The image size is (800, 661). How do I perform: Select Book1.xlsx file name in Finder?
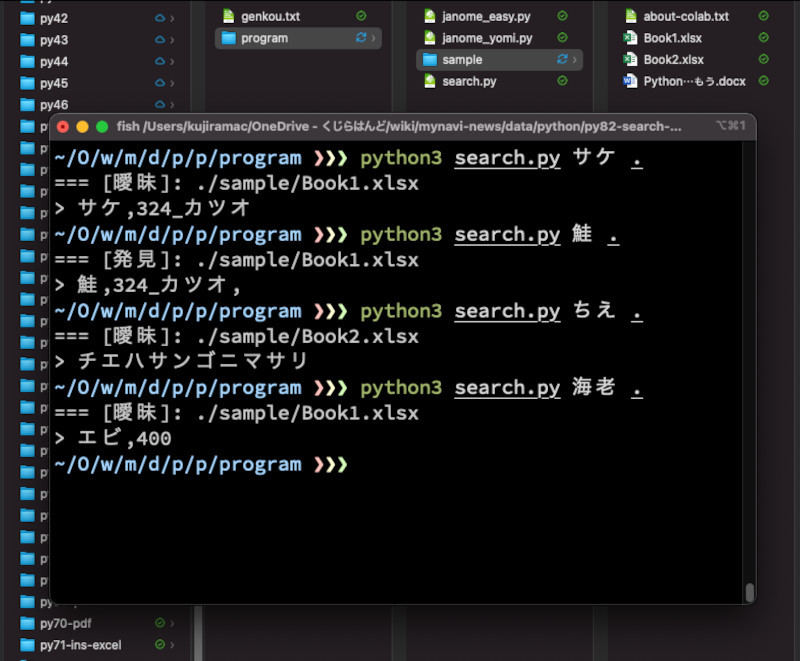[672, 38]
